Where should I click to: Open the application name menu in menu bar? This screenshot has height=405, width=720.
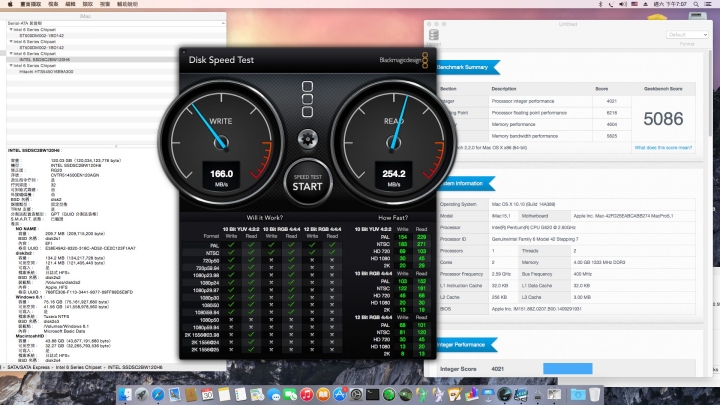point(31,4)
